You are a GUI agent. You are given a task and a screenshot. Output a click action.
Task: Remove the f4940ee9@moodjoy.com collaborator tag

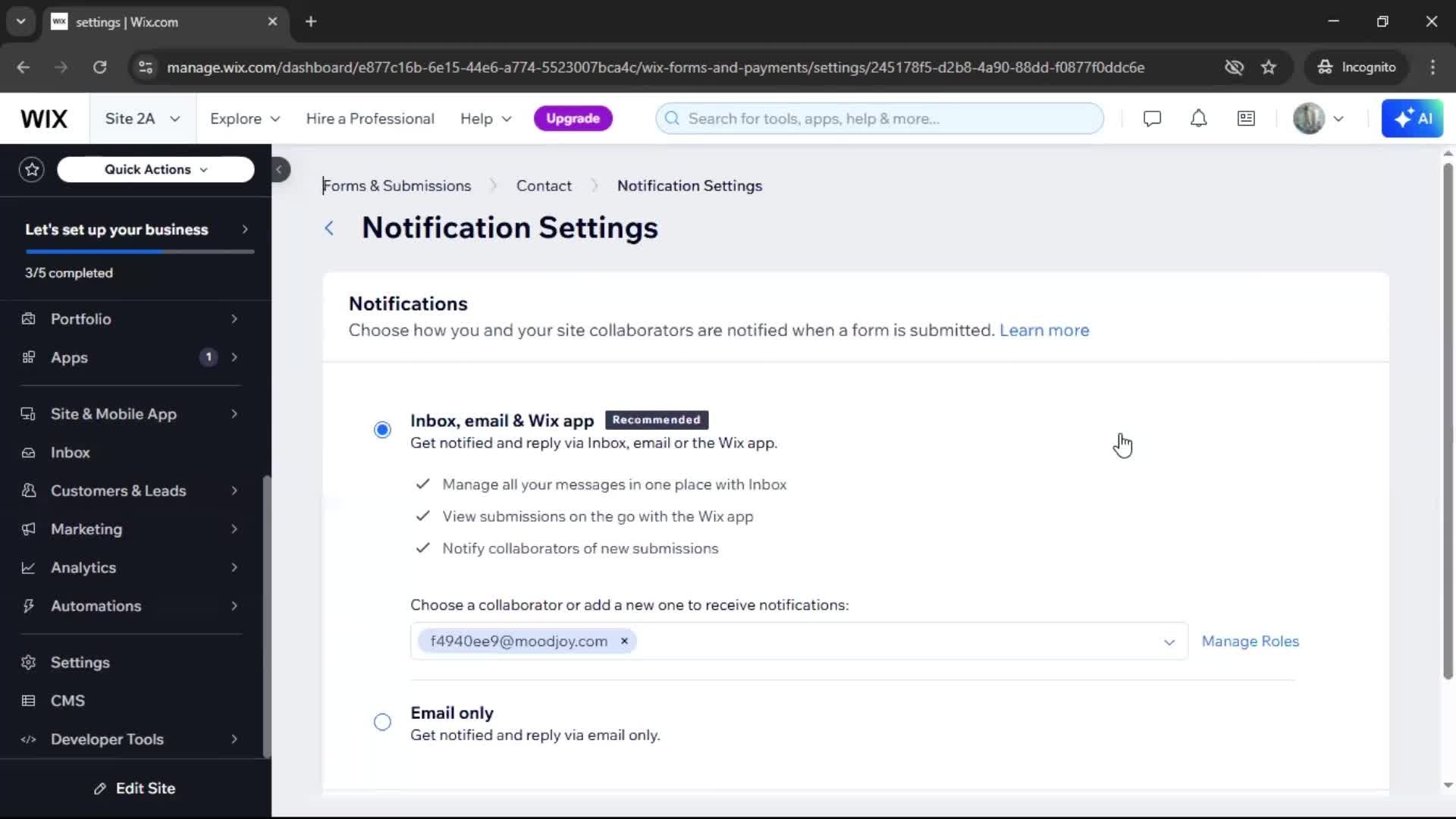[x=624, y=642]
